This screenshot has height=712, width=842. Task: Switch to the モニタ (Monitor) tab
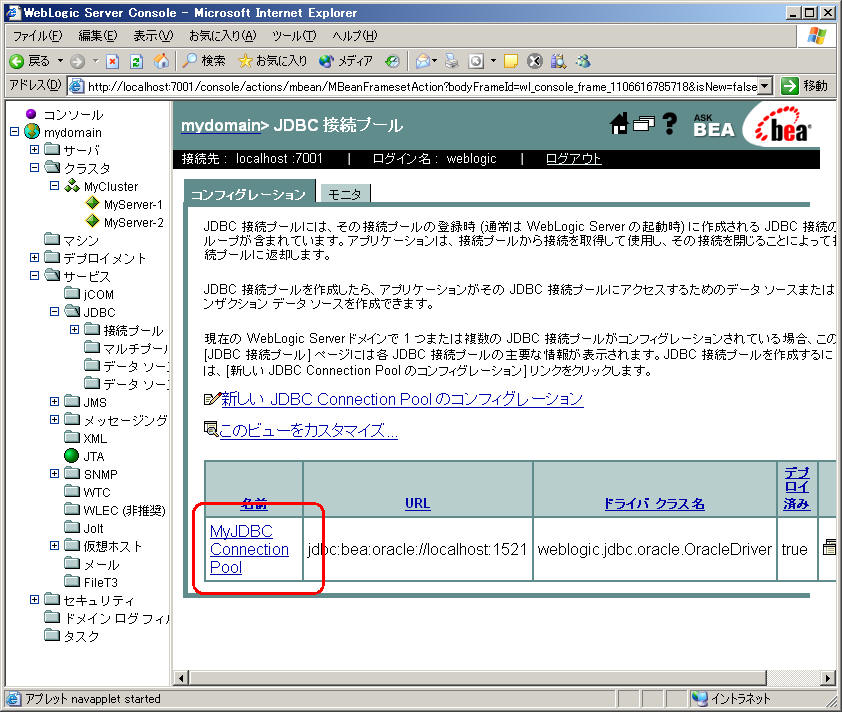click(x=344, y=193)
